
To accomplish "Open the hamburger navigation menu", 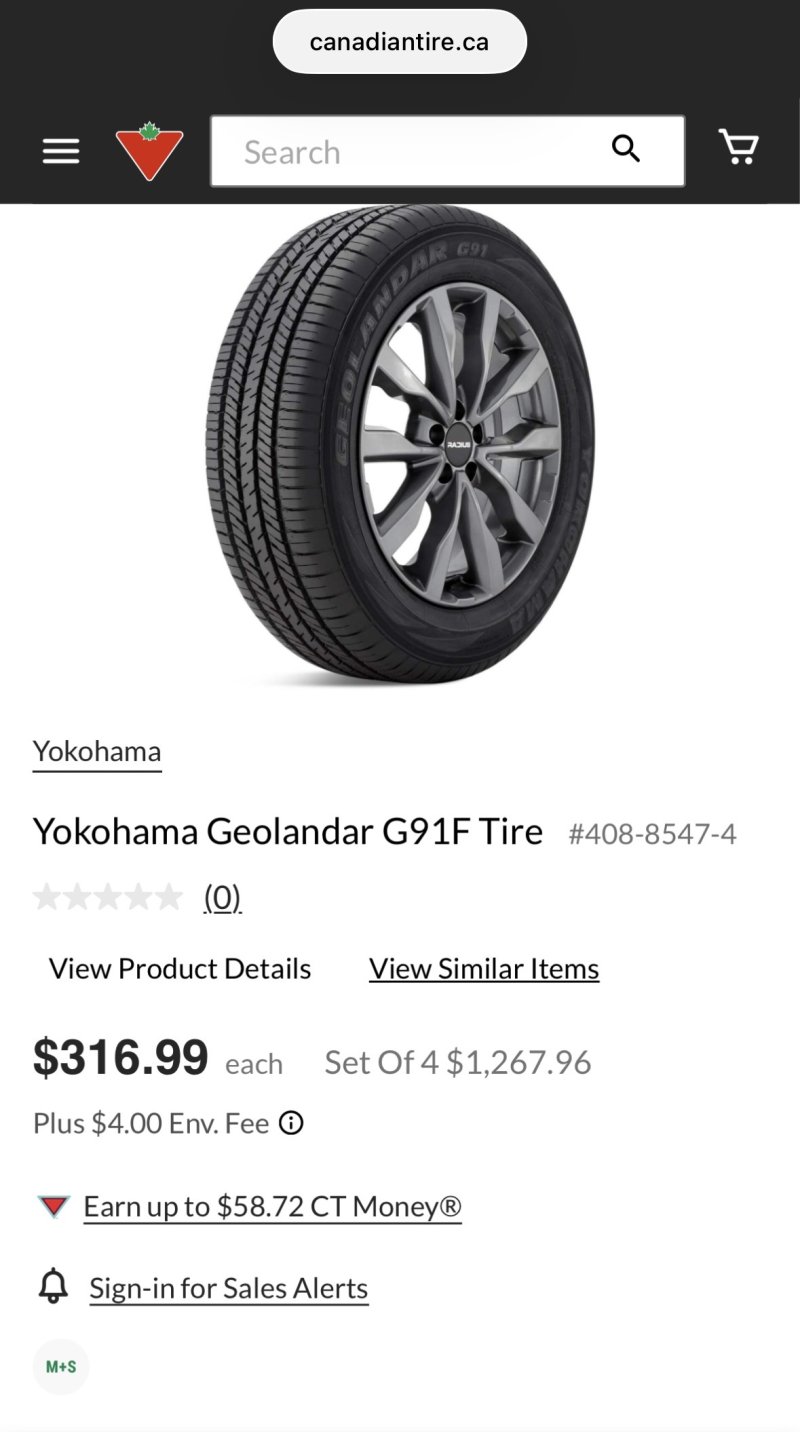I will pos(60,151).
